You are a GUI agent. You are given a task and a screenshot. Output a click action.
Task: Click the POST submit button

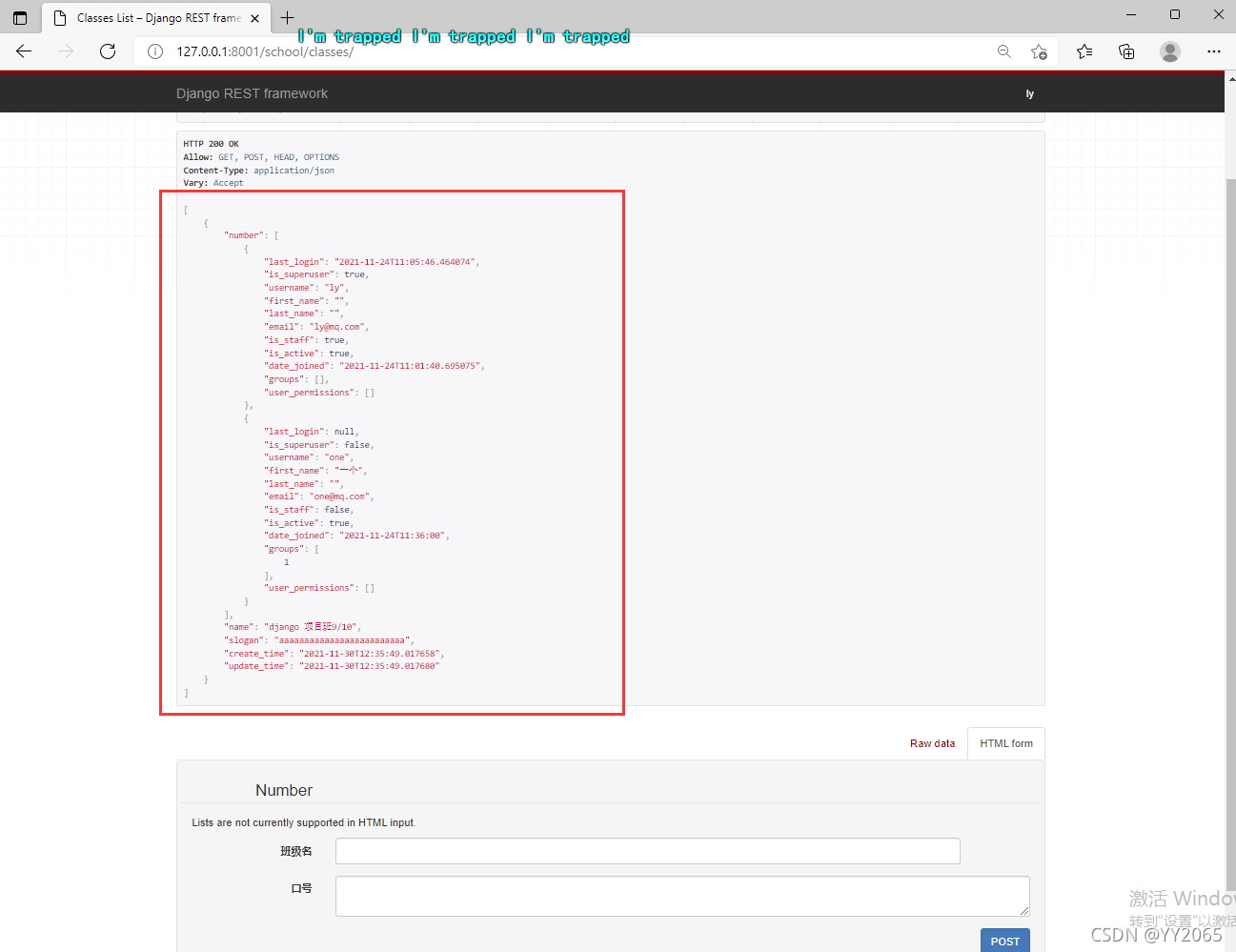tap(1005, 941)
